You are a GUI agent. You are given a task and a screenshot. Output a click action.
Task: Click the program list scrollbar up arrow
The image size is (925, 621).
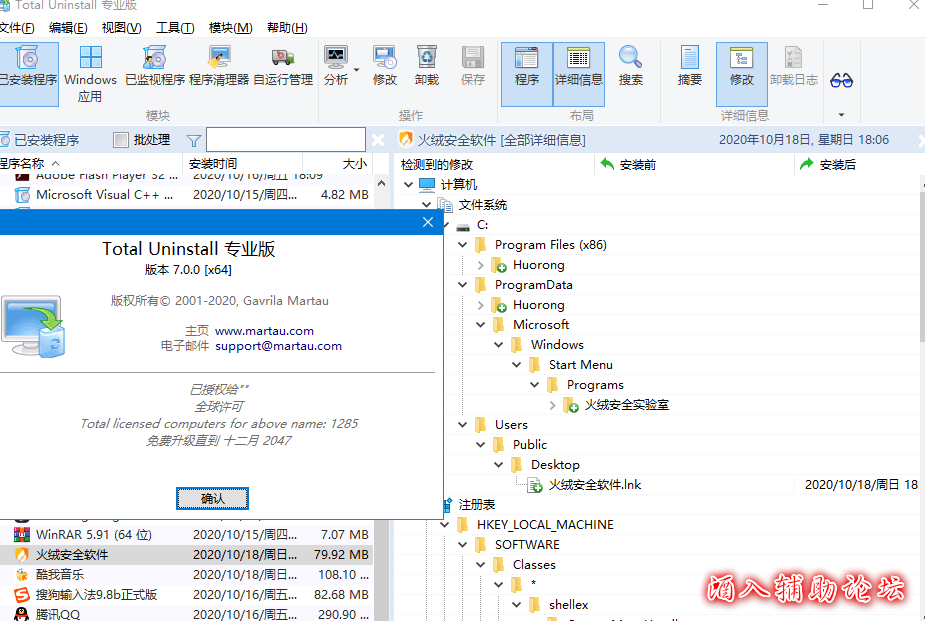coord(382,183)
